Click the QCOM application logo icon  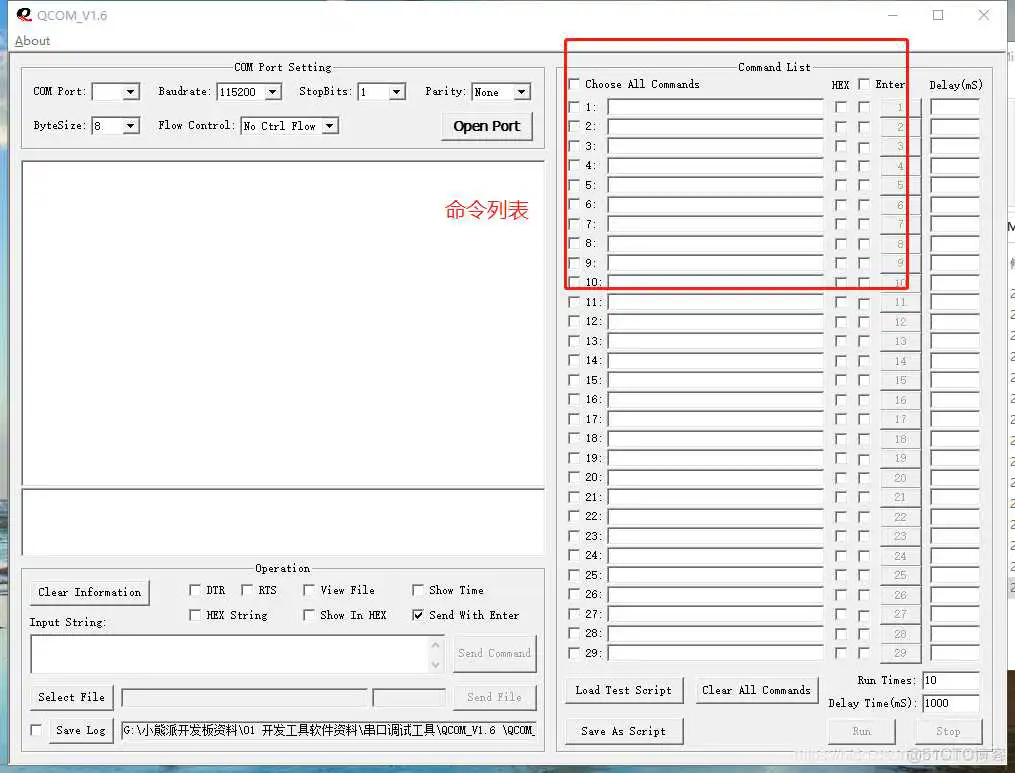24,15
